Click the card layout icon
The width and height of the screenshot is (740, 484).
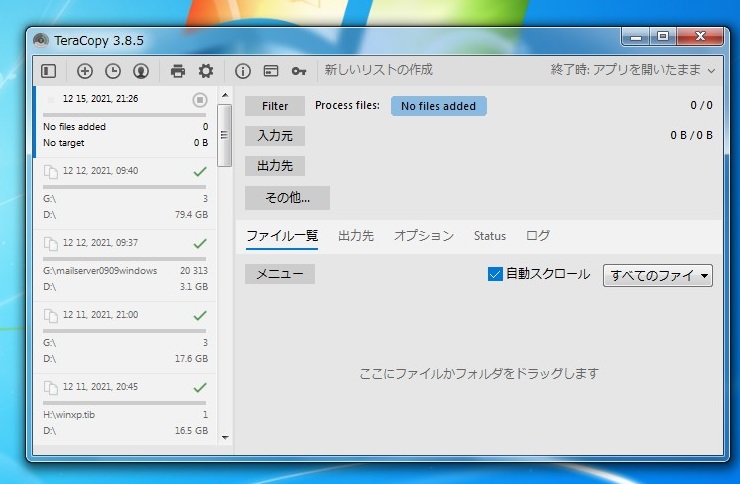pos(271,71)
